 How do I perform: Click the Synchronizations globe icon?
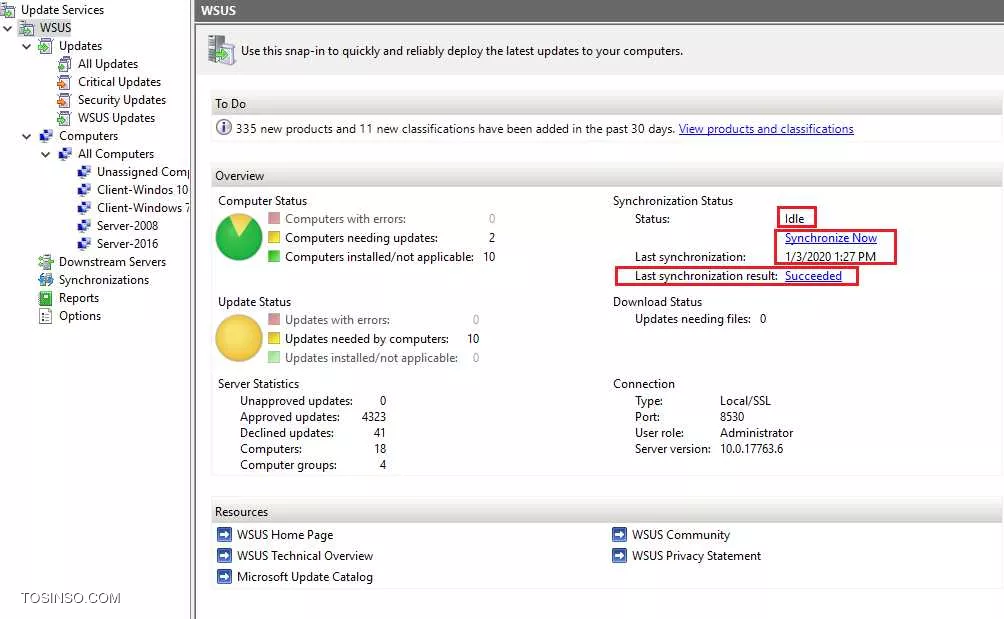(45, 280)
